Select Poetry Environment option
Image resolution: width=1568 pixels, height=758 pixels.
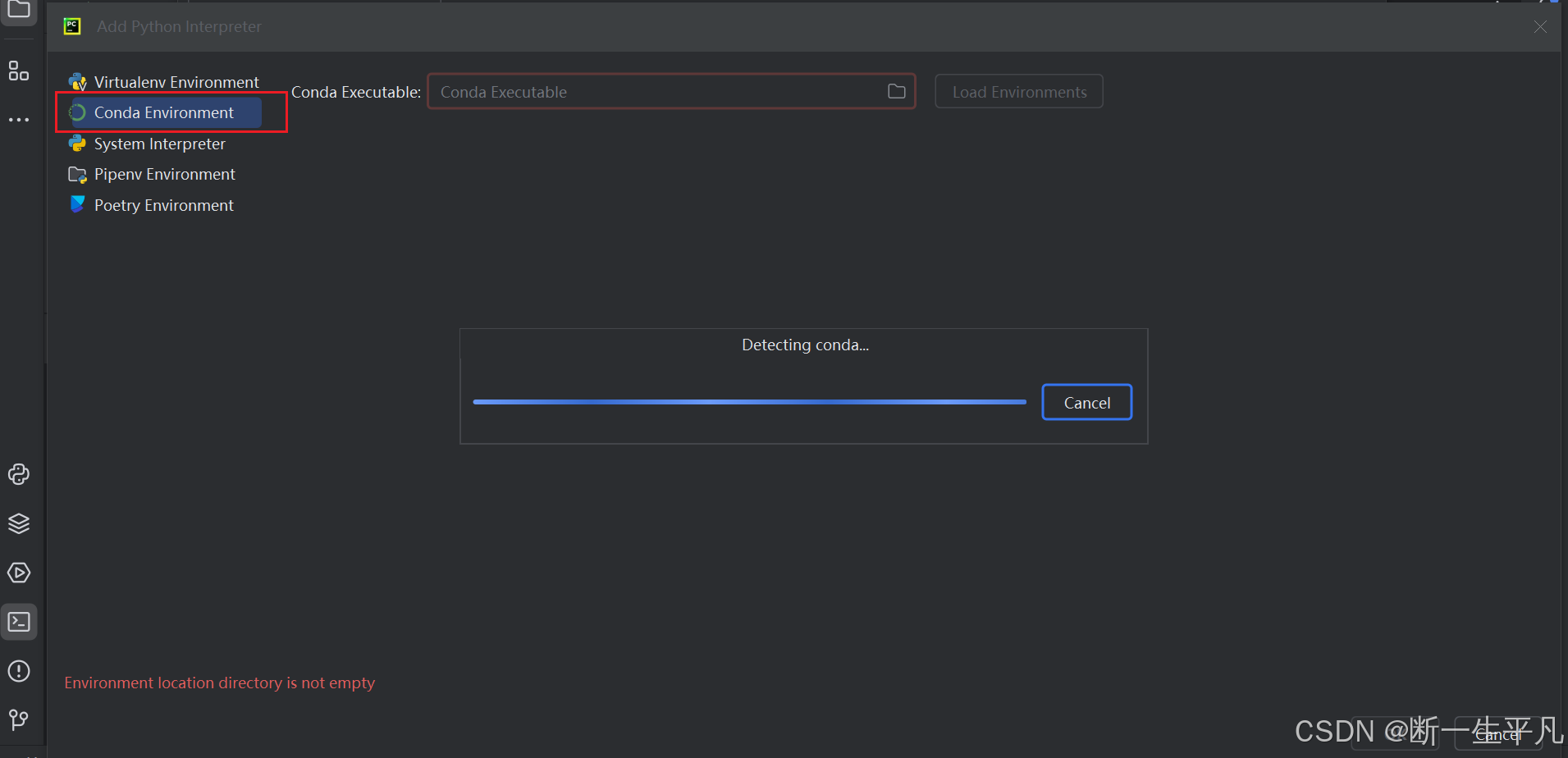(164, 205)
